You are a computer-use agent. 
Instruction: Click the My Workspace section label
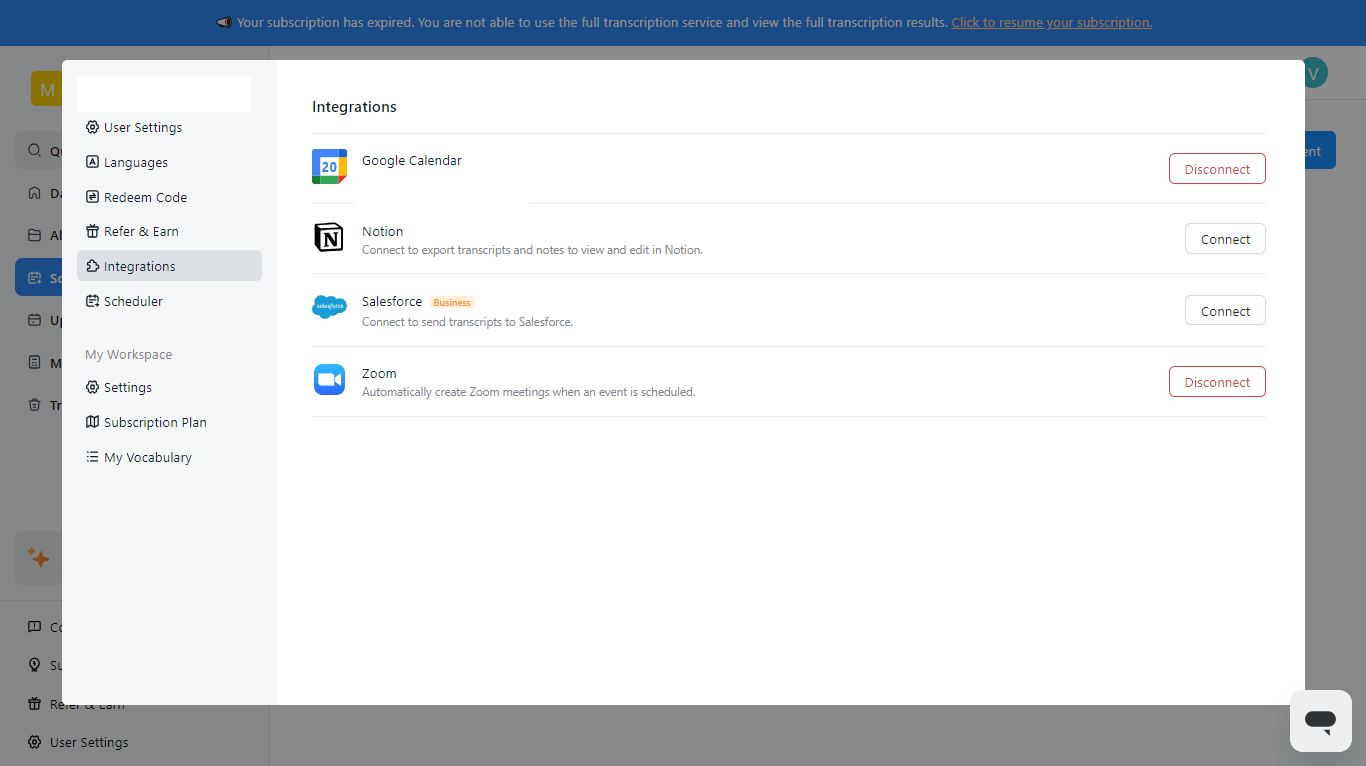tap(128, 354)
